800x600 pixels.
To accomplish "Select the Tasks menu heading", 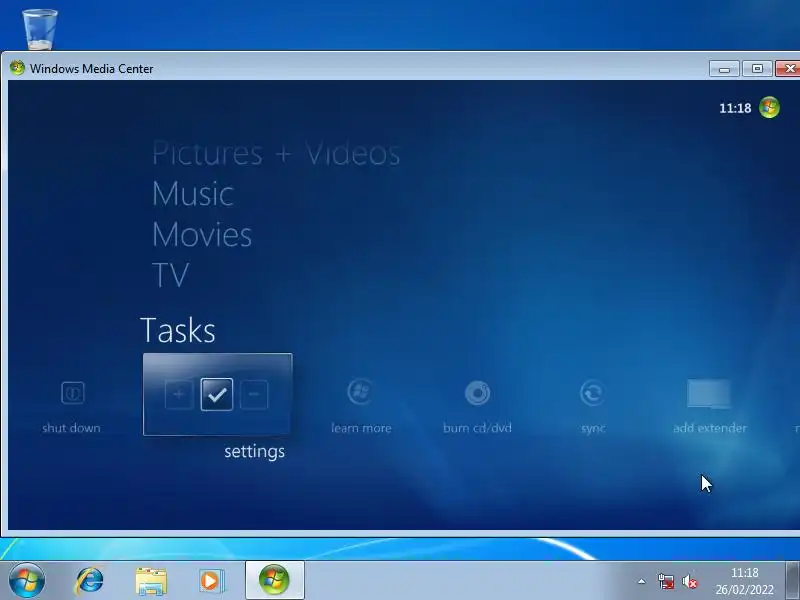I will [x=178, y=330].
